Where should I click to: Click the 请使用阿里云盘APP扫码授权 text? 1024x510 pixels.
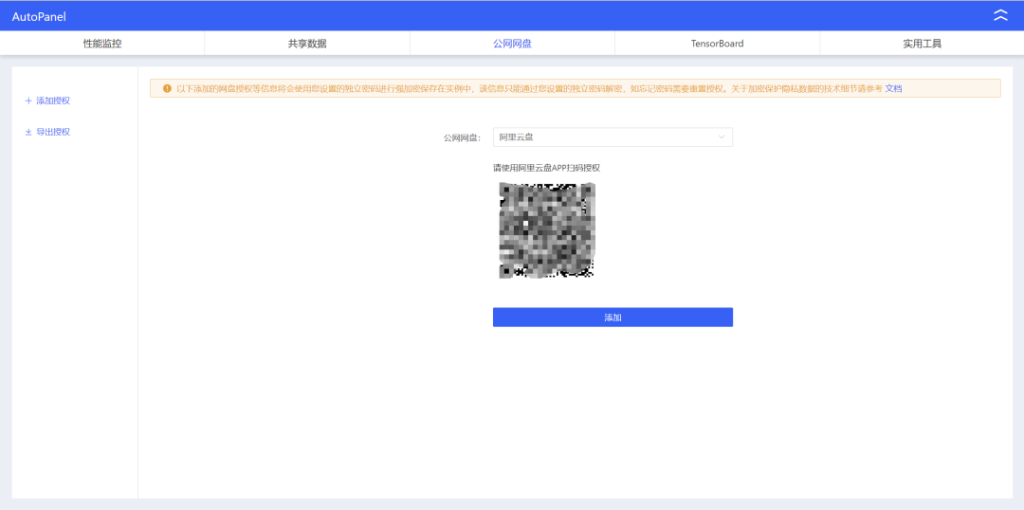point(547,168)
